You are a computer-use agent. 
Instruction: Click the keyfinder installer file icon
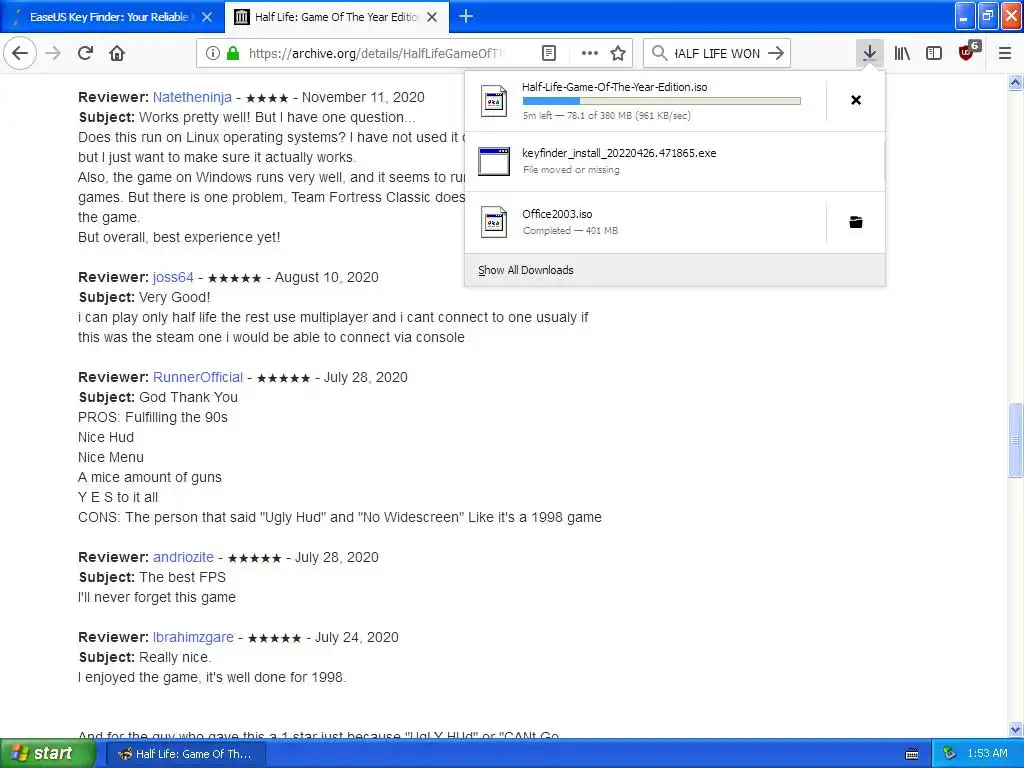[494, 161]
